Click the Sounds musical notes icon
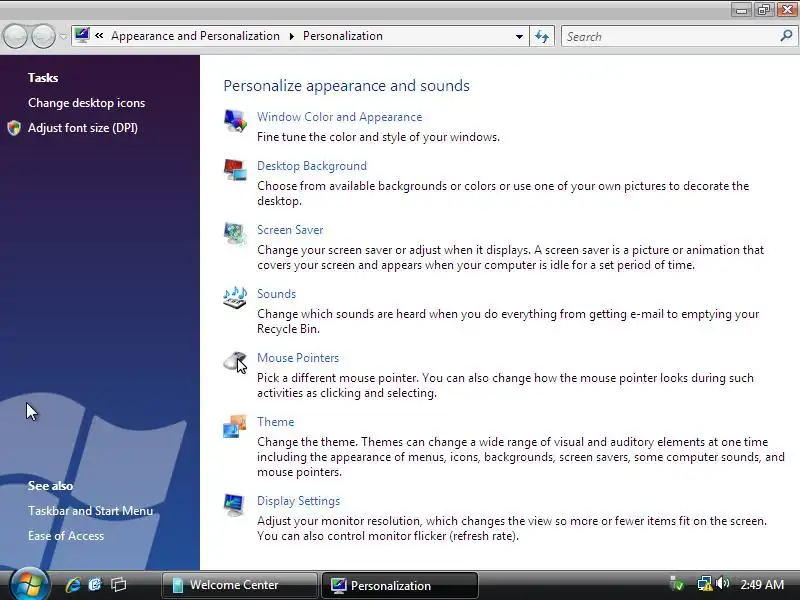The image size is (800, 600). pyautogui.click(x=235, y=298)
